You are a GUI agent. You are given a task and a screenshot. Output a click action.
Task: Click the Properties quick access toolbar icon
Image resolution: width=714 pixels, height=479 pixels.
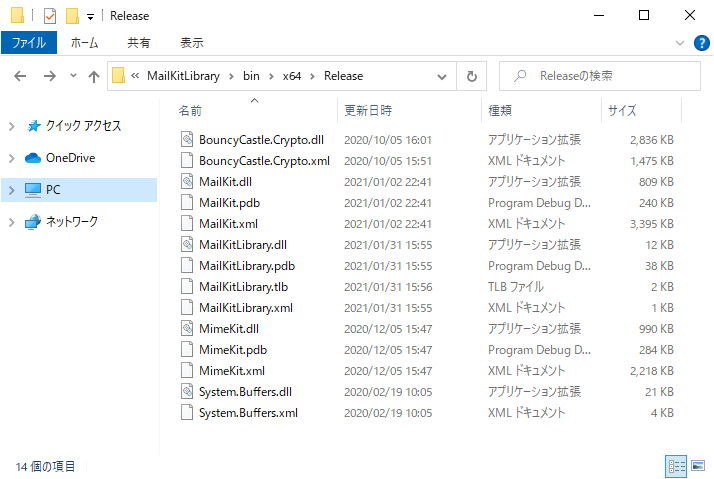click(50, 16)
